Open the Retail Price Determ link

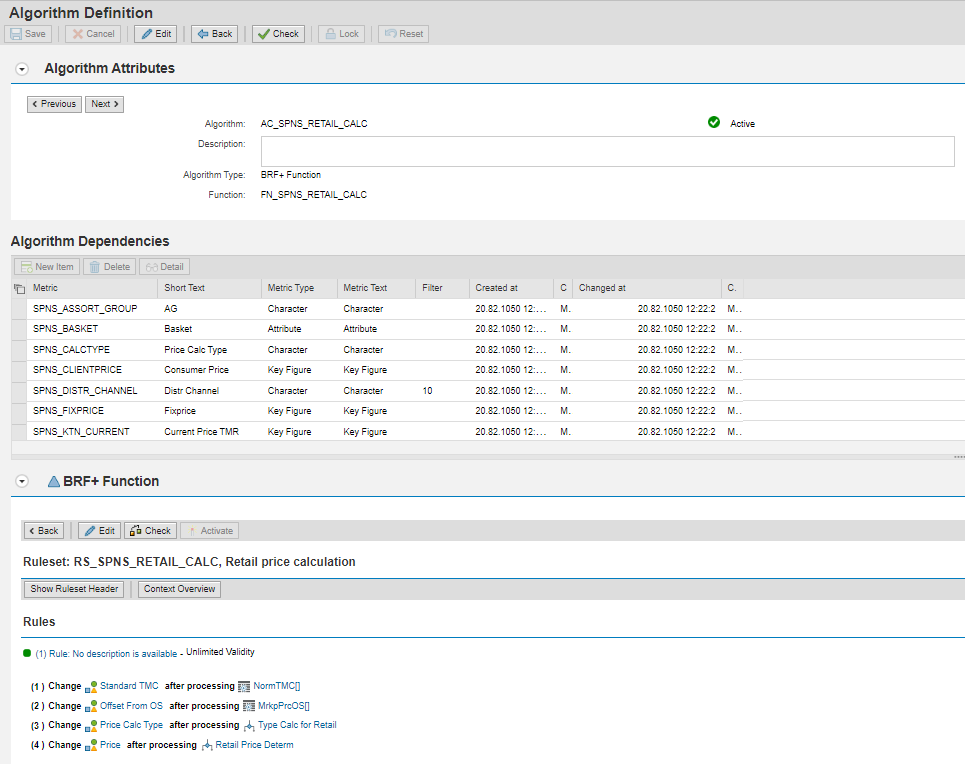254,745
